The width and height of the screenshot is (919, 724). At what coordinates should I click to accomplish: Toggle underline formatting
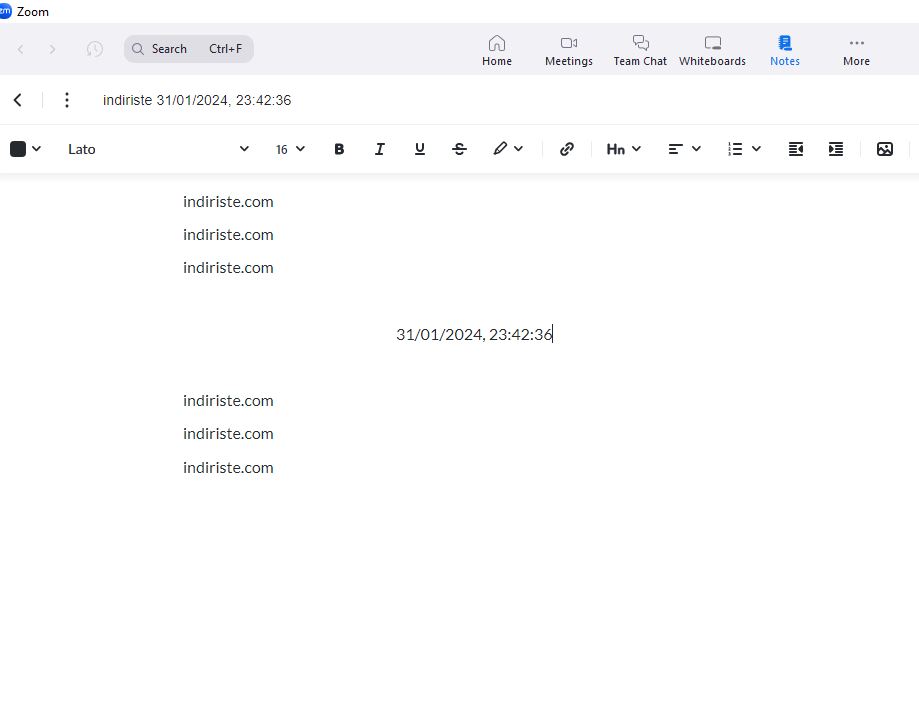pyautogui.click(x=420, y=149)
